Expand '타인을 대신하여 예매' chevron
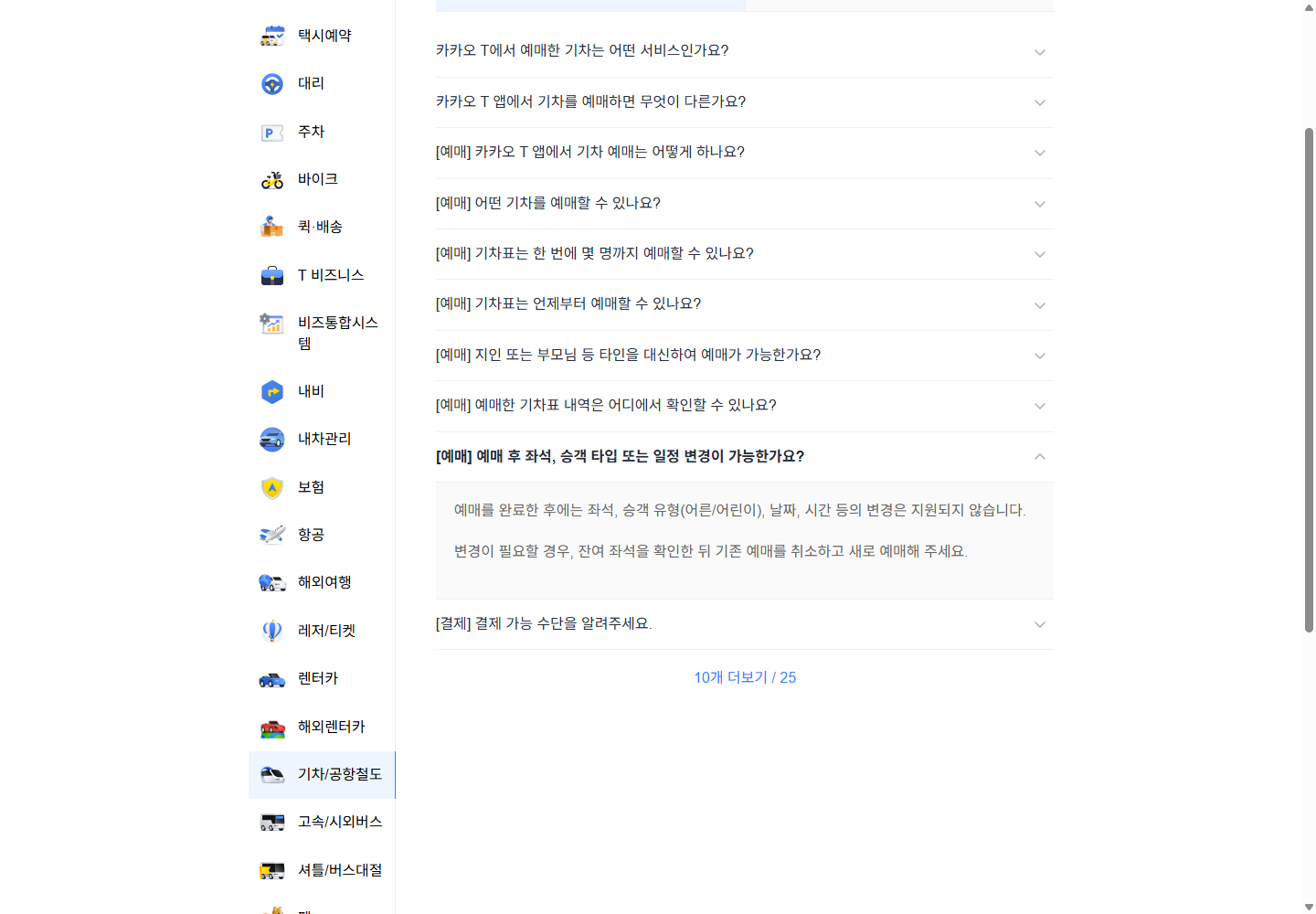The height and width of the screenshot is (914, 1316). pos(1040,356)
